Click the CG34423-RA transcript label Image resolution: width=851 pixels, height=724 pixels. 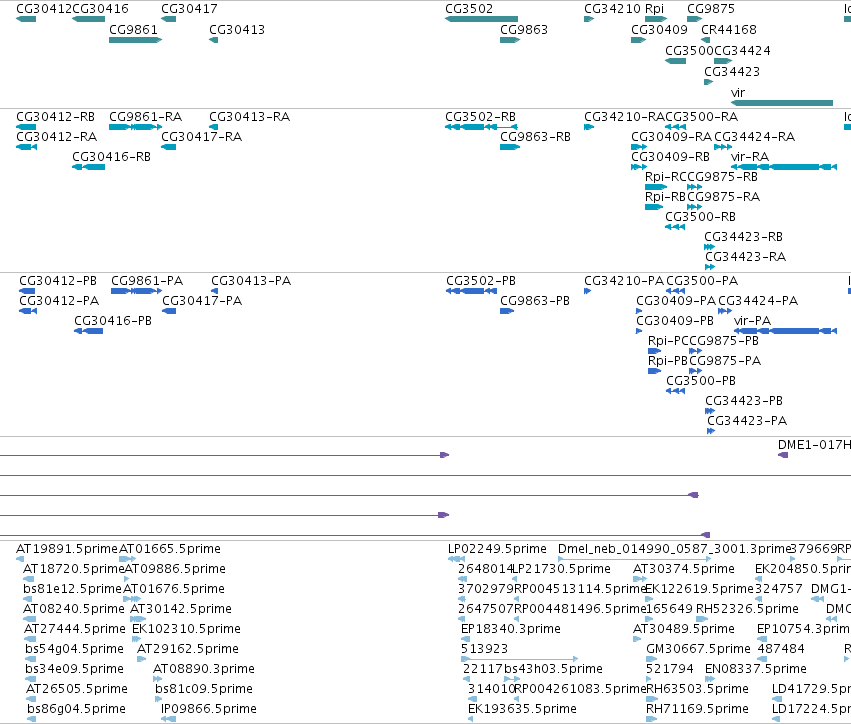(746, 257)
